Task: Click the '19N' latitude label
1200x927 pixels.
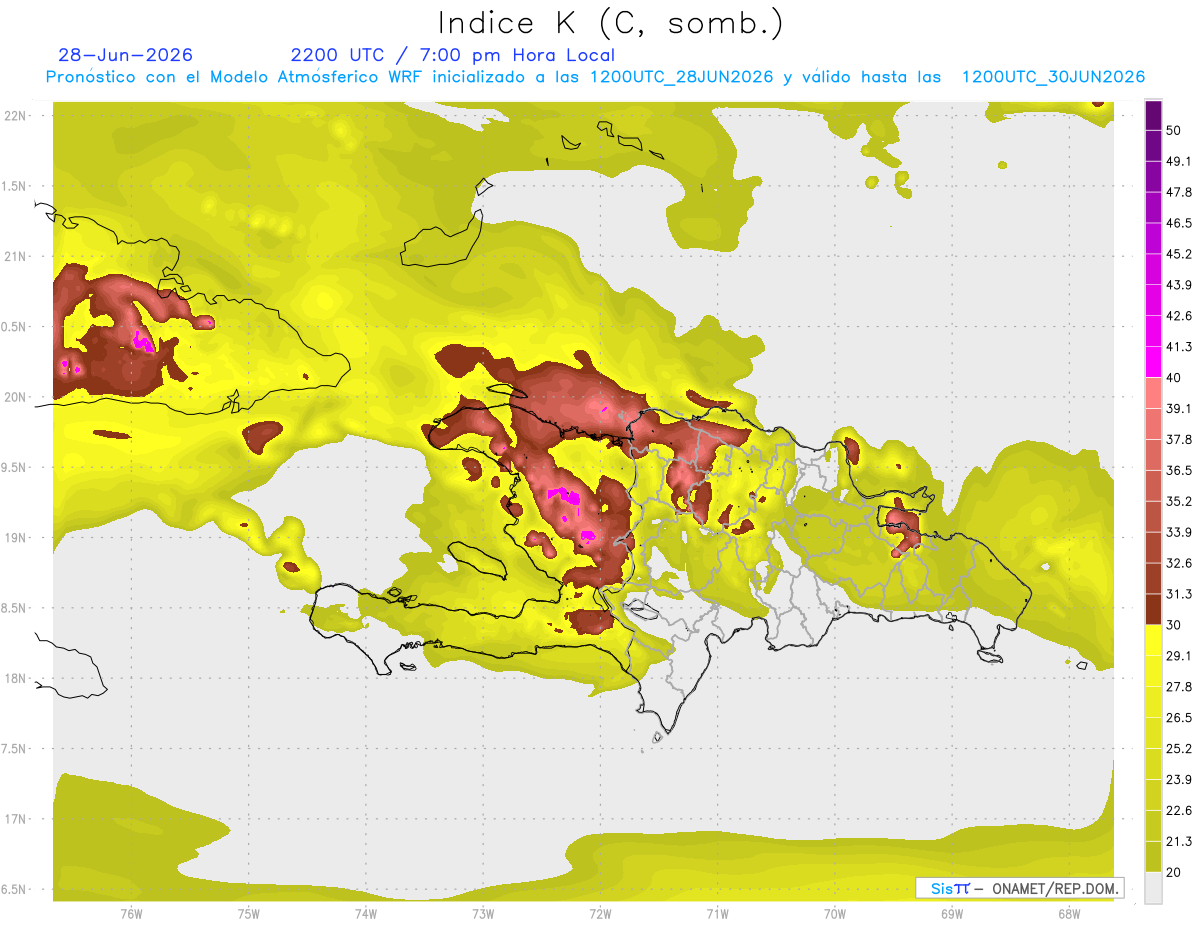Action: coord(17,538)
